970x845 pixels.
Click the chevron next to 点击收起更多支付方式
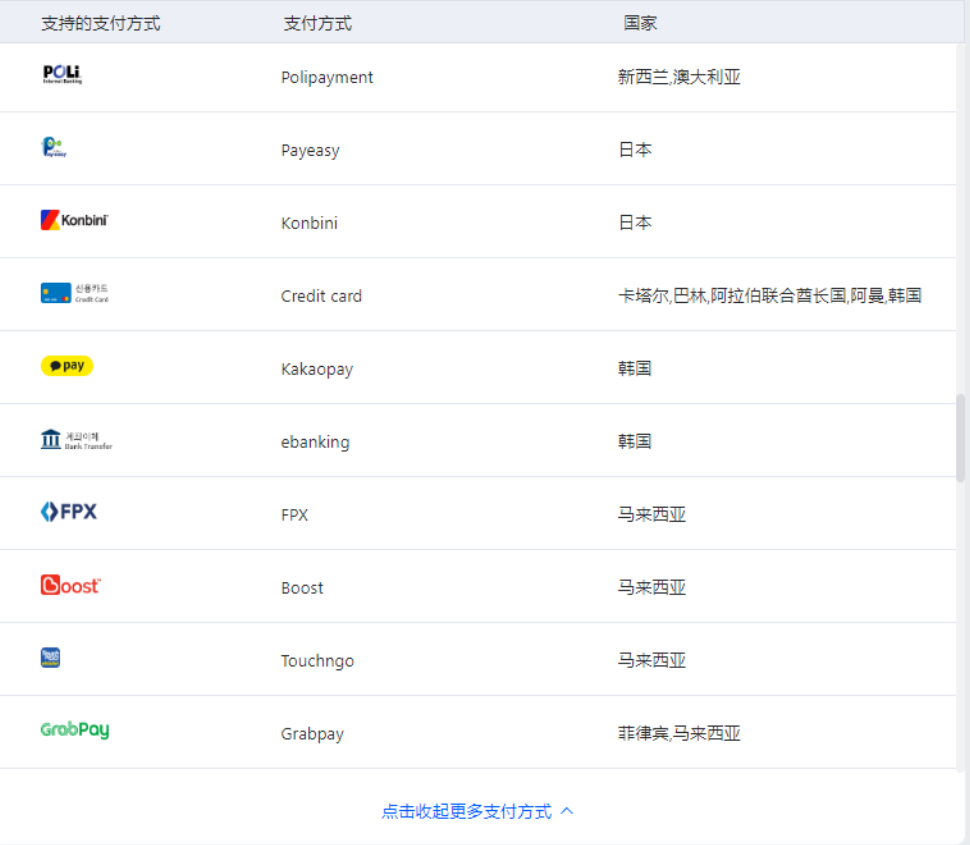click(x=567, y=811)
